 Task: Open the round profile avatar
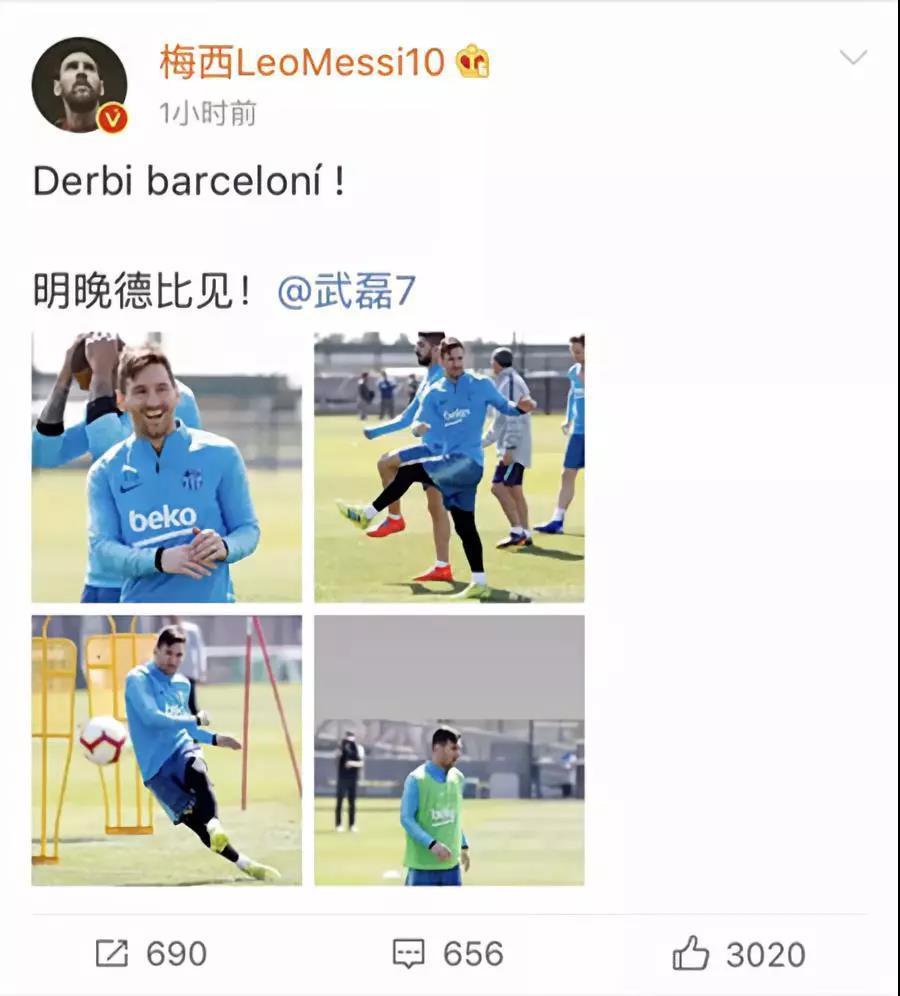tap(79, 84)
